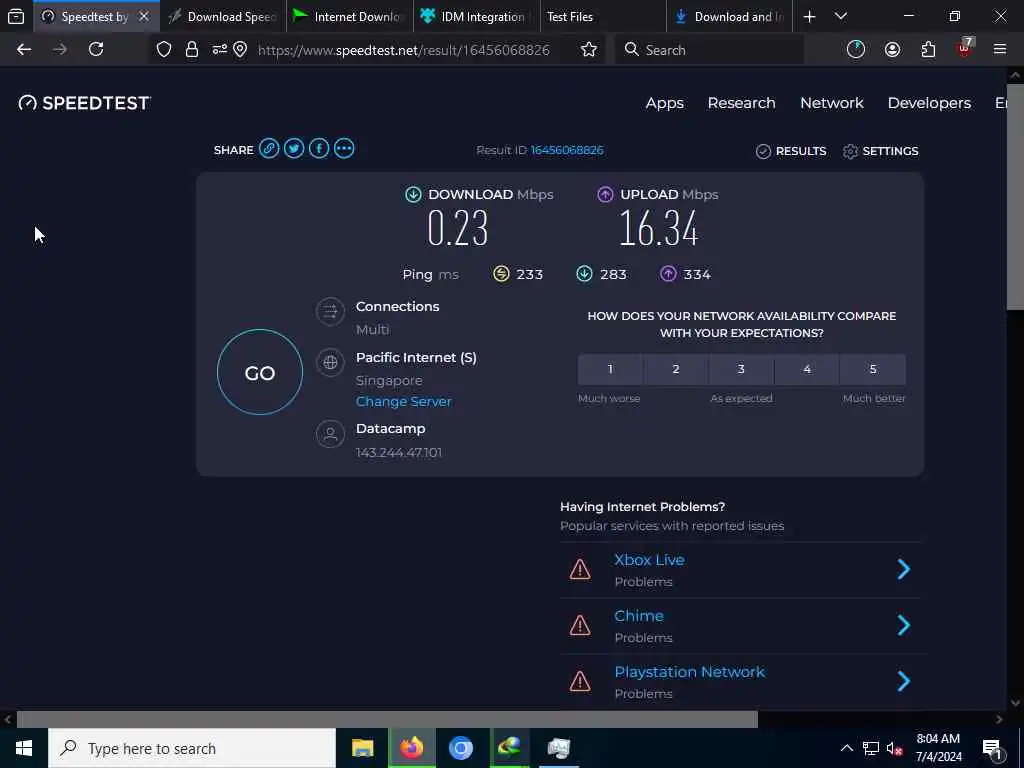Open the RESULTS page
This screenshot has width=1024, height=768.
791,151
